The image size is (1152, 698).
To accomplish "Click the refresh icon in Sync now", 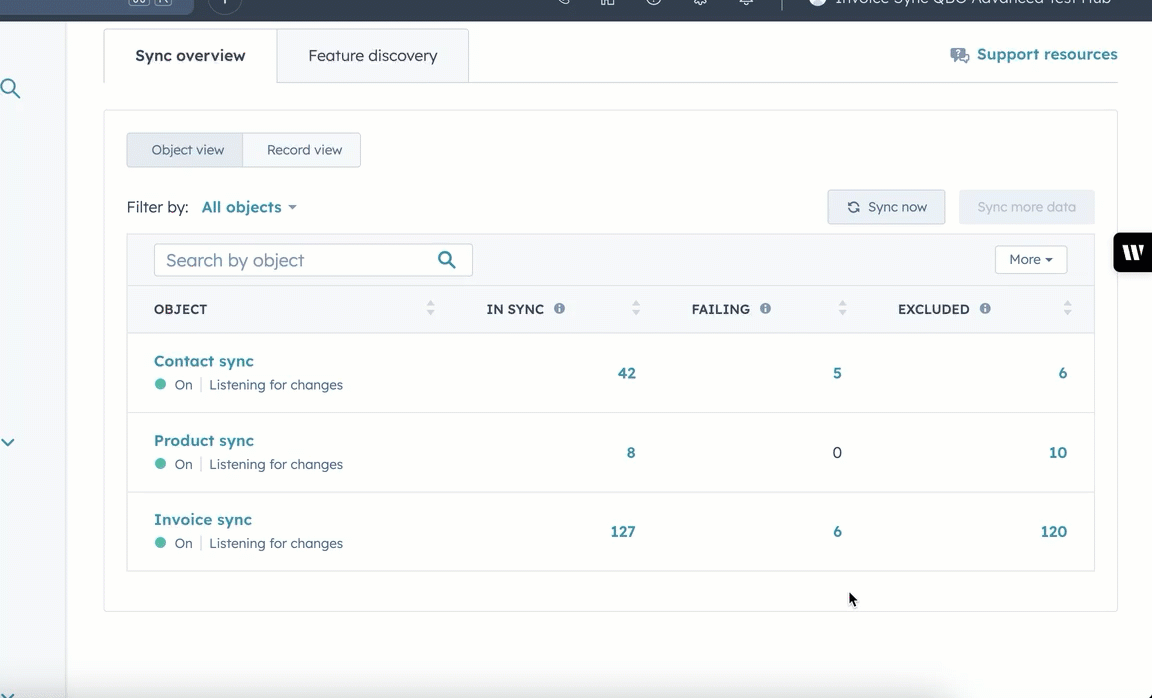I will pyautogui.click(x=853, y=207).
